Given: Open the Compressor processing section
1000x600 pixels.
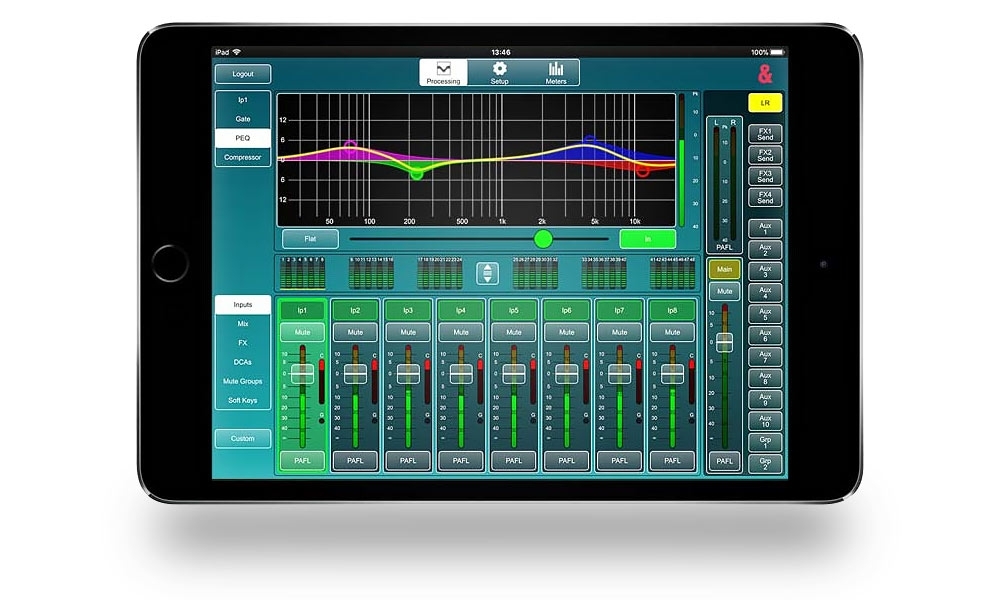Looking at the screenshot, I should pyautogui.click(x=242, y=157).
